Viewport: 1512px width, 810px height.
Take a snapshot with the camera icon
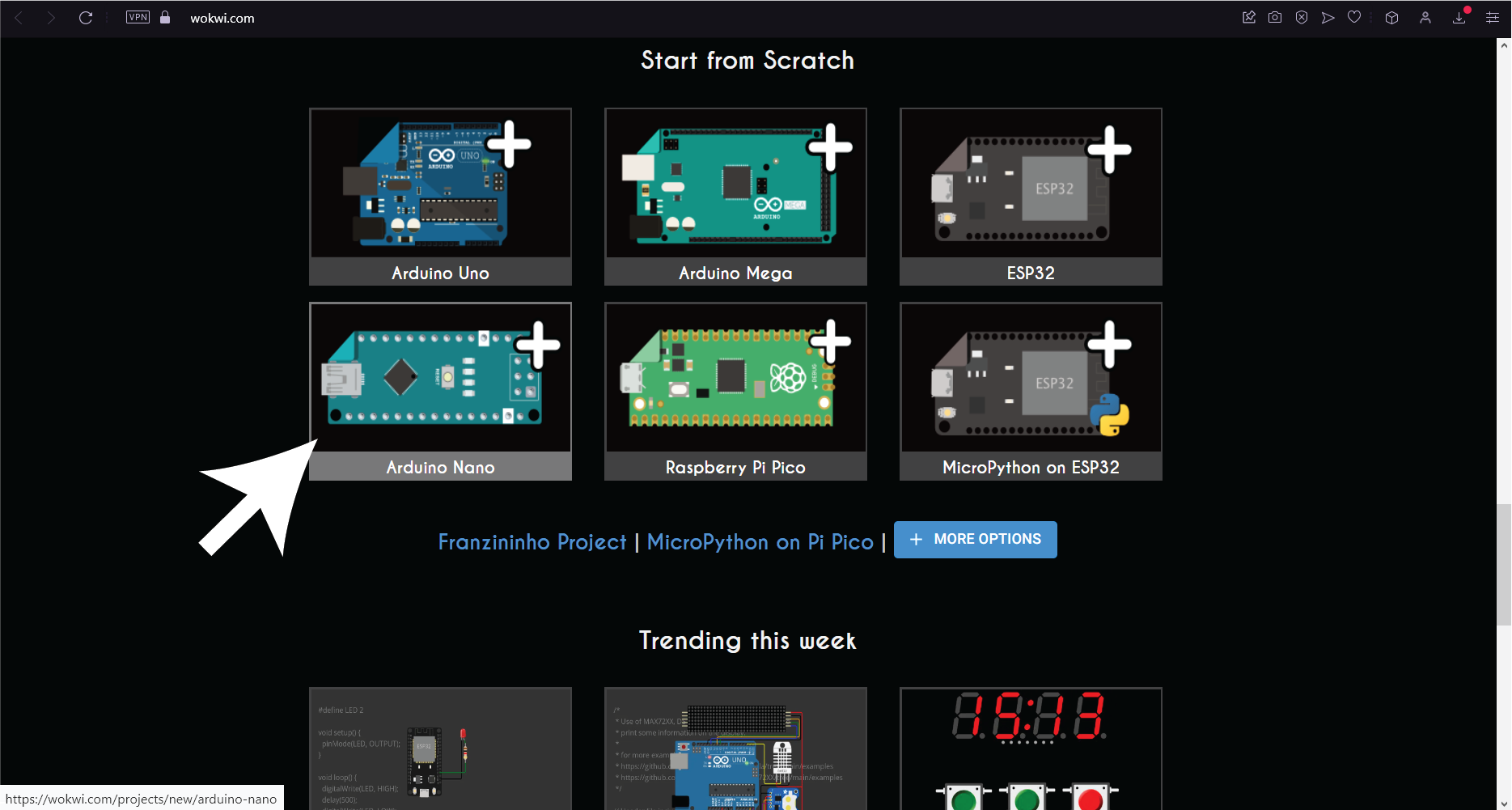coord(1275,17)
